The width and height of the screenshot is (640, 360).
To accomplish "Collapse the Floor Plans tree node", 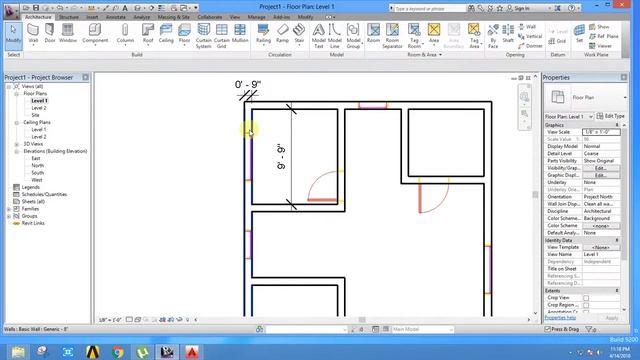I will pyautogui.click(x=17, y=94).
